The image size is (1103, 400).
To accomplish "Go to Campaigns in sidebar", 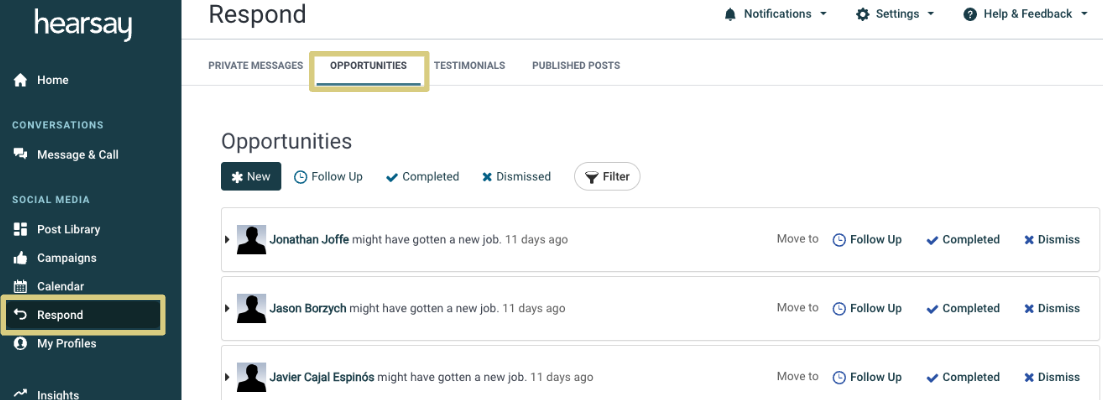I will tap(55, 258).
